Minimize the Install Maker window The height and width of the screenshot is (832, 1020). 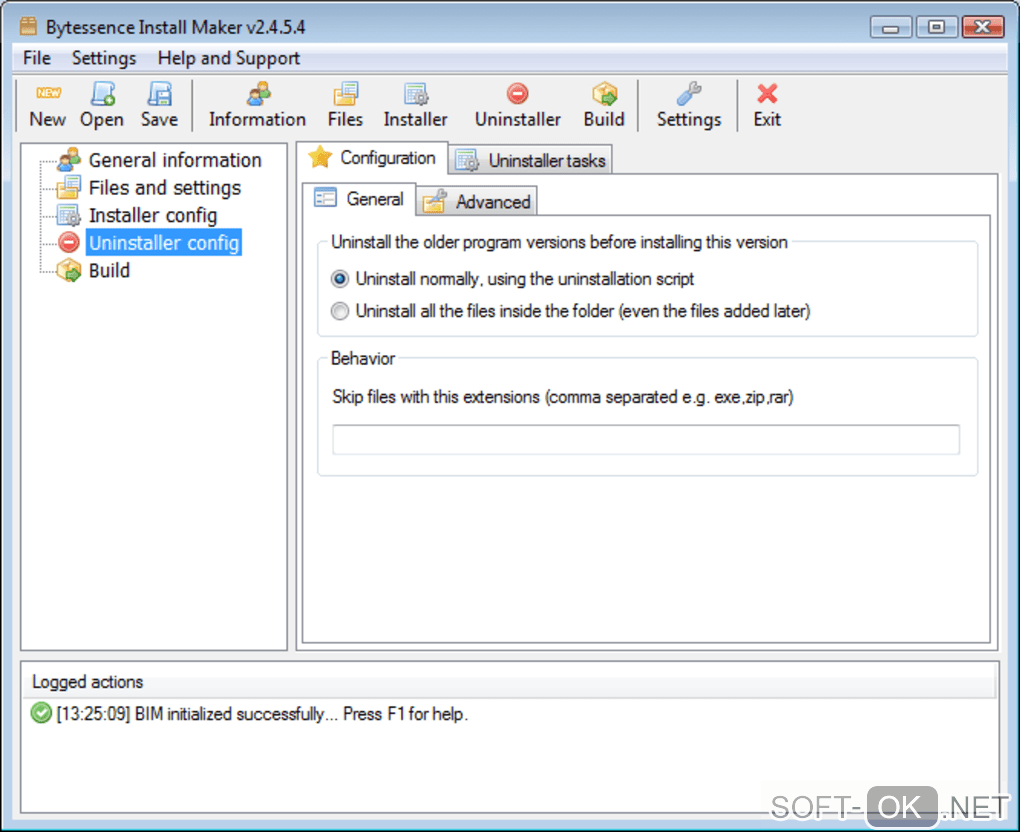tap(891, 27)
